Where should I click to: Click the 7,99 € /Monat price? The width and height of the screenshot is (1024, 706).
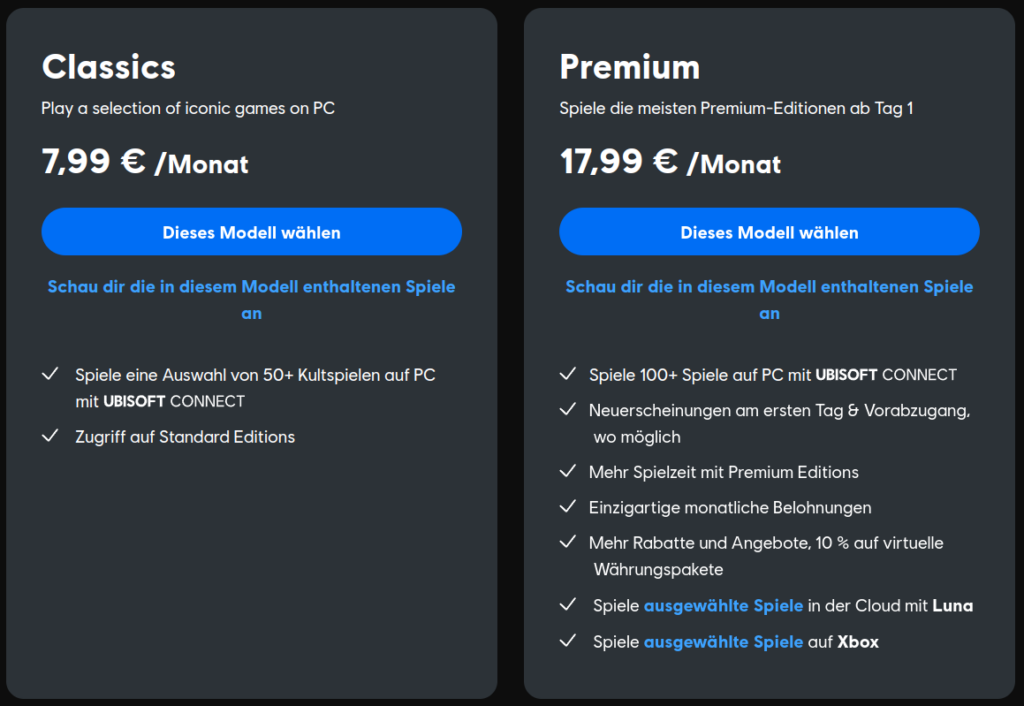tap(145, 162)
